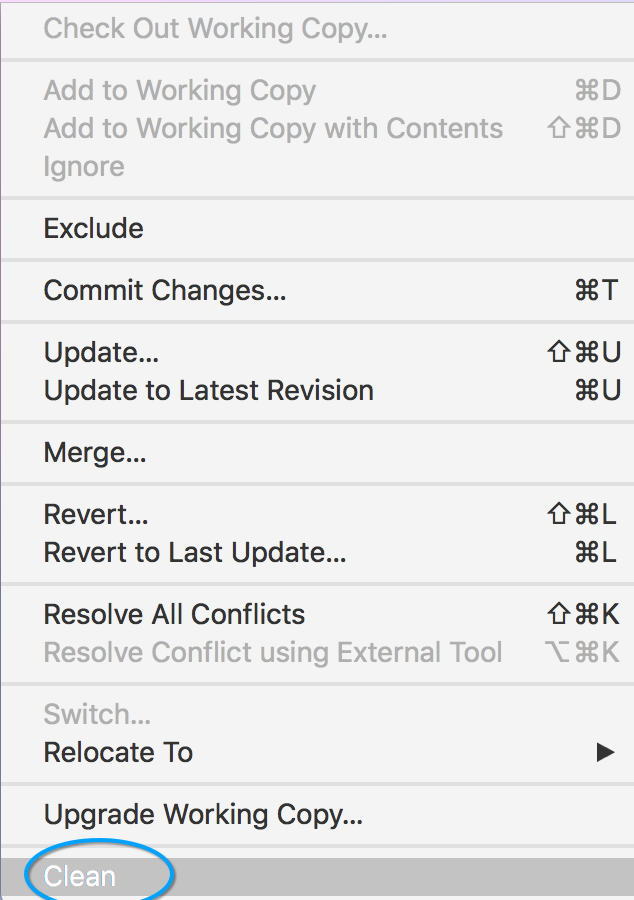Click the Ignore menu entry
Viewport: 634px width, 900px height.
(x=84, y=167)
